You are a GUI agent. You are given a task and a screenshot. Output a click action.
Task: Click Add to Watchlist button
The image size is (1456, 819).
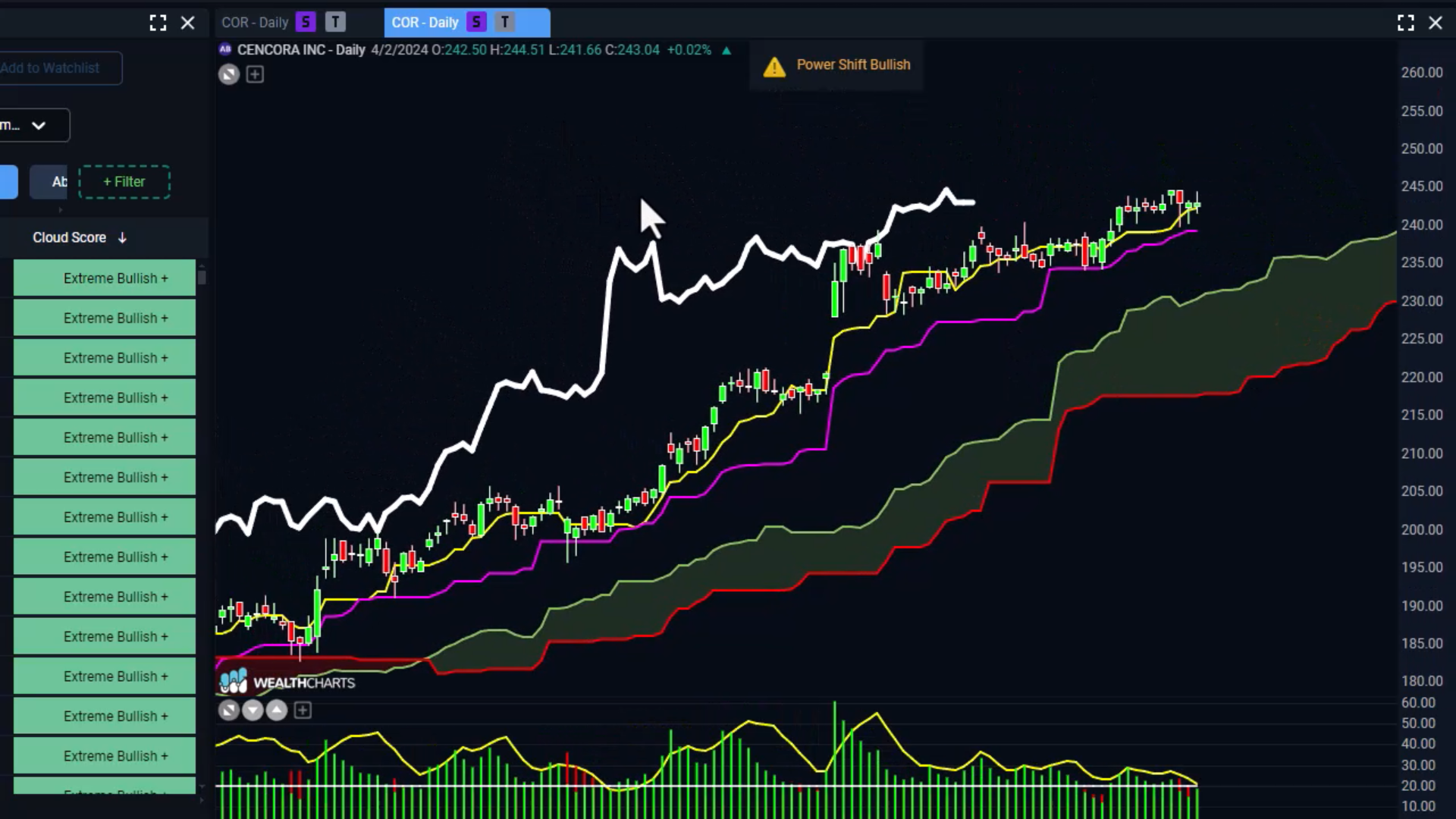tap(61, 68)
